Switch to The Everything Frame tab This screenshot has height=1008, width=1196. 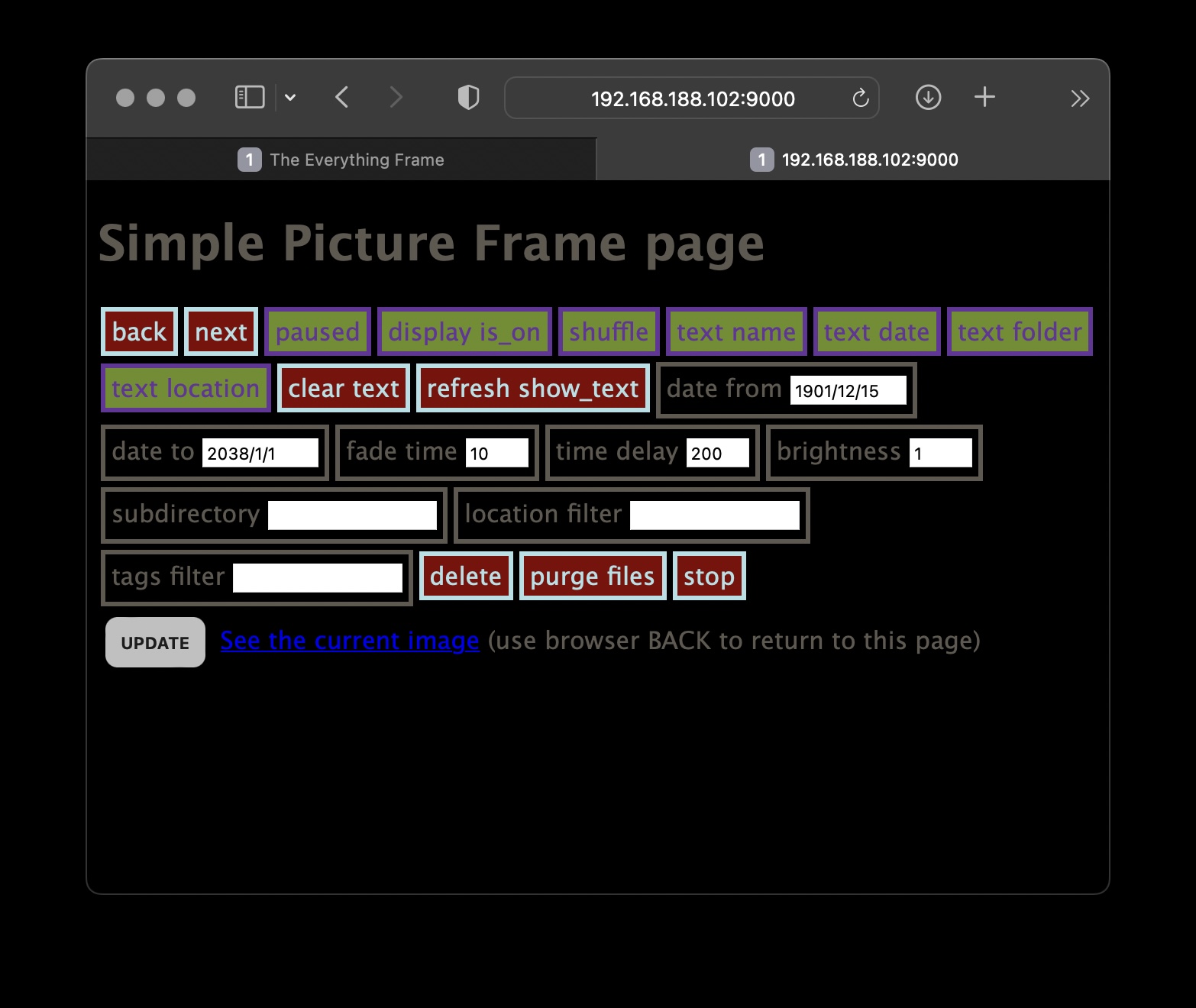(x=341, y=160)
